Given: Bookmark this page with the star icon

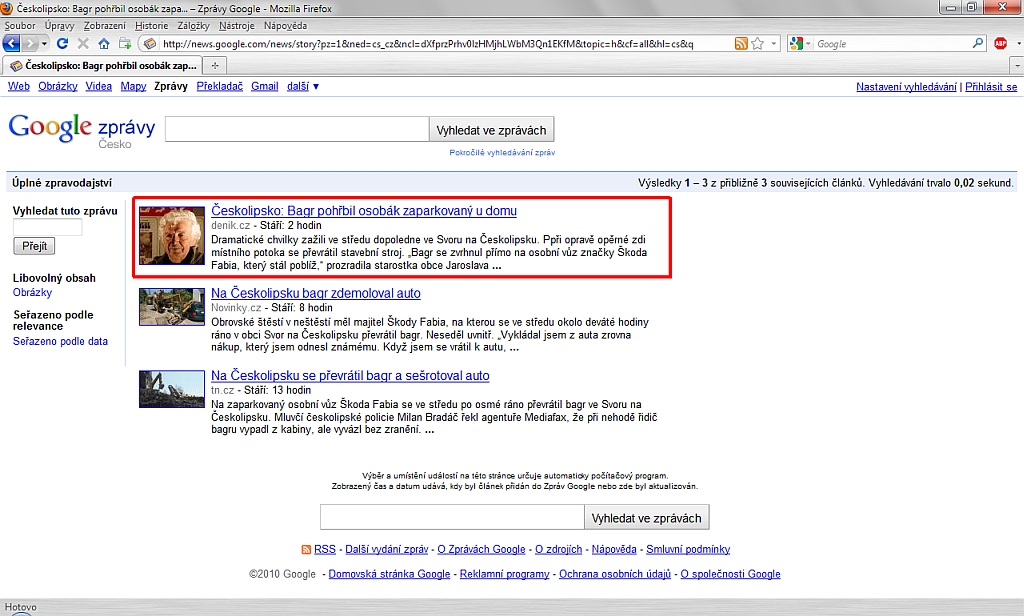Looking at the screenshot, I should [758, 44].
